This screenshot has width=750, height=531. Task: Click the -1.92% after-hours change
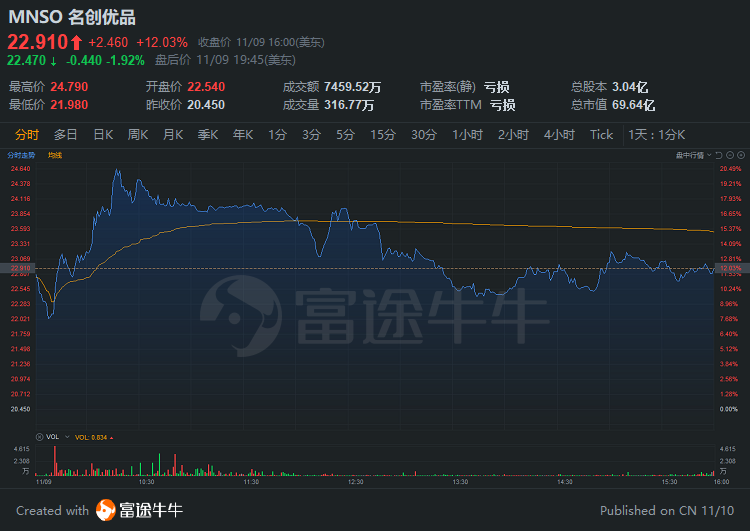125,60
